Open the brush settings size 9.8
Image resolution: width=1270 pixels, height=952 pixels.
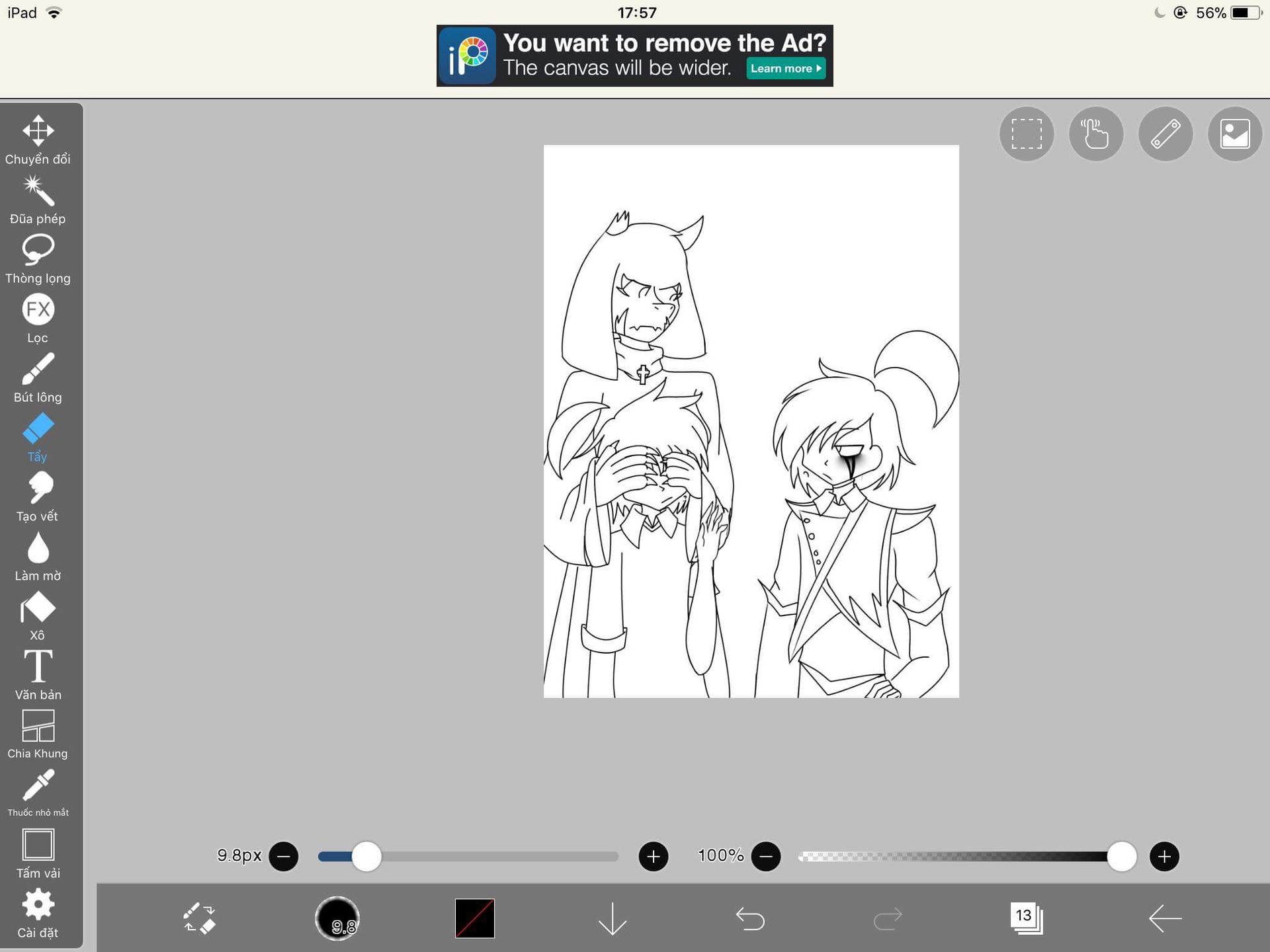(x=337, y=918)
